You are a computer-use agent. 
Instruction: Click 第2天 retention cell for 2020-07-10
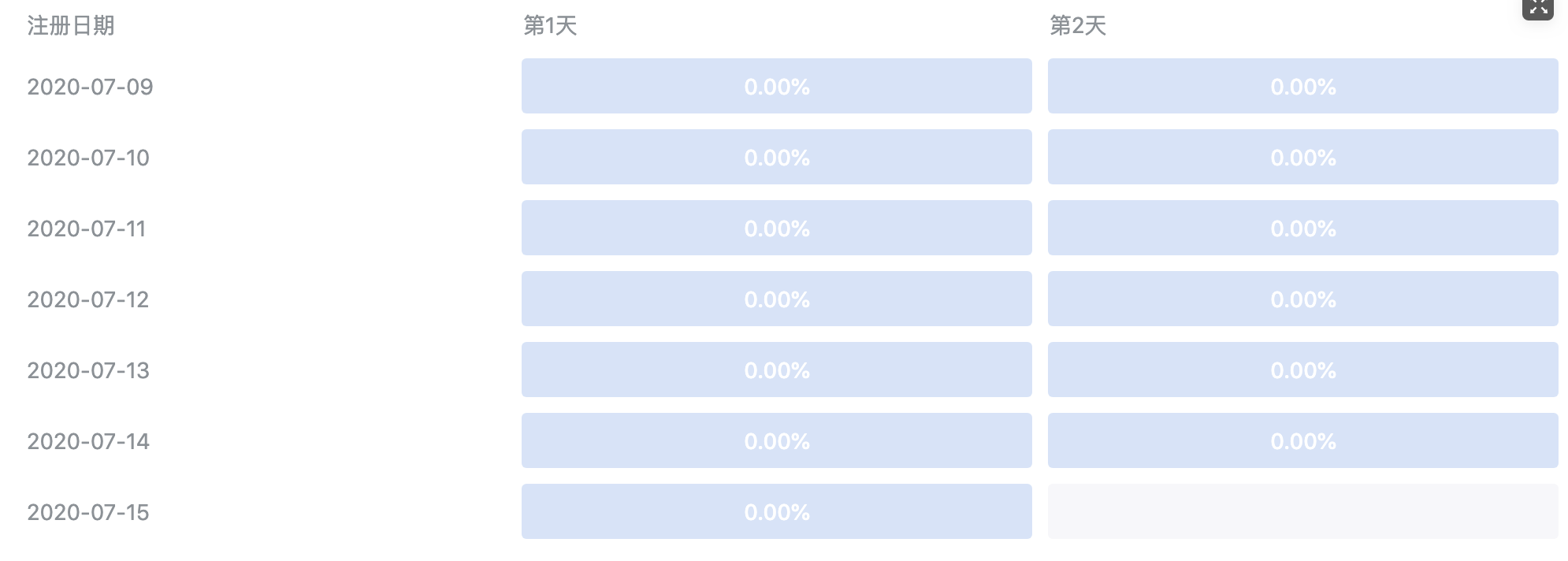coord(1302,157)
